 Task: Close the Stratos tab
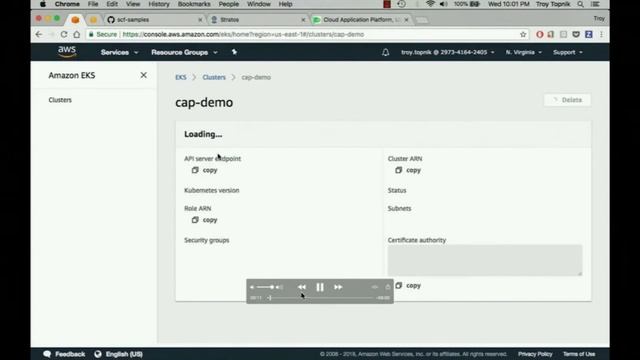(303, 20)
